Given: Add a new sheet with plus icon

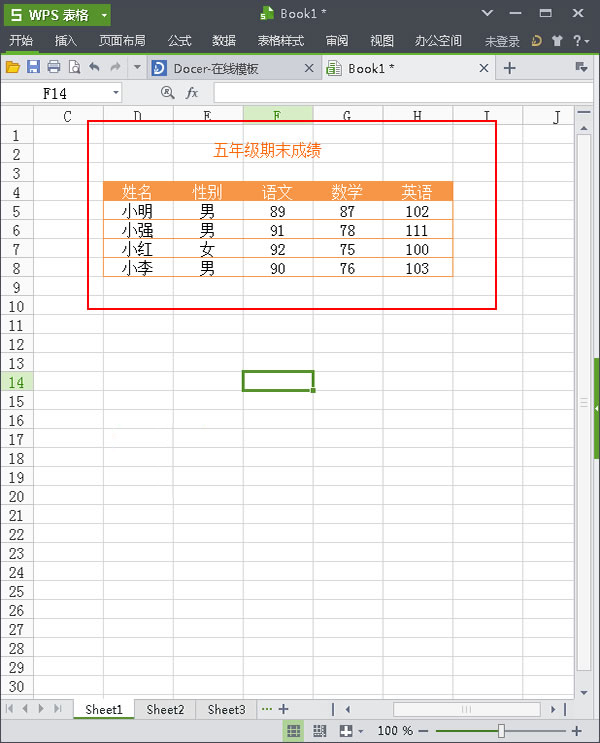Looking at the screenshot, I should point(283,709).
